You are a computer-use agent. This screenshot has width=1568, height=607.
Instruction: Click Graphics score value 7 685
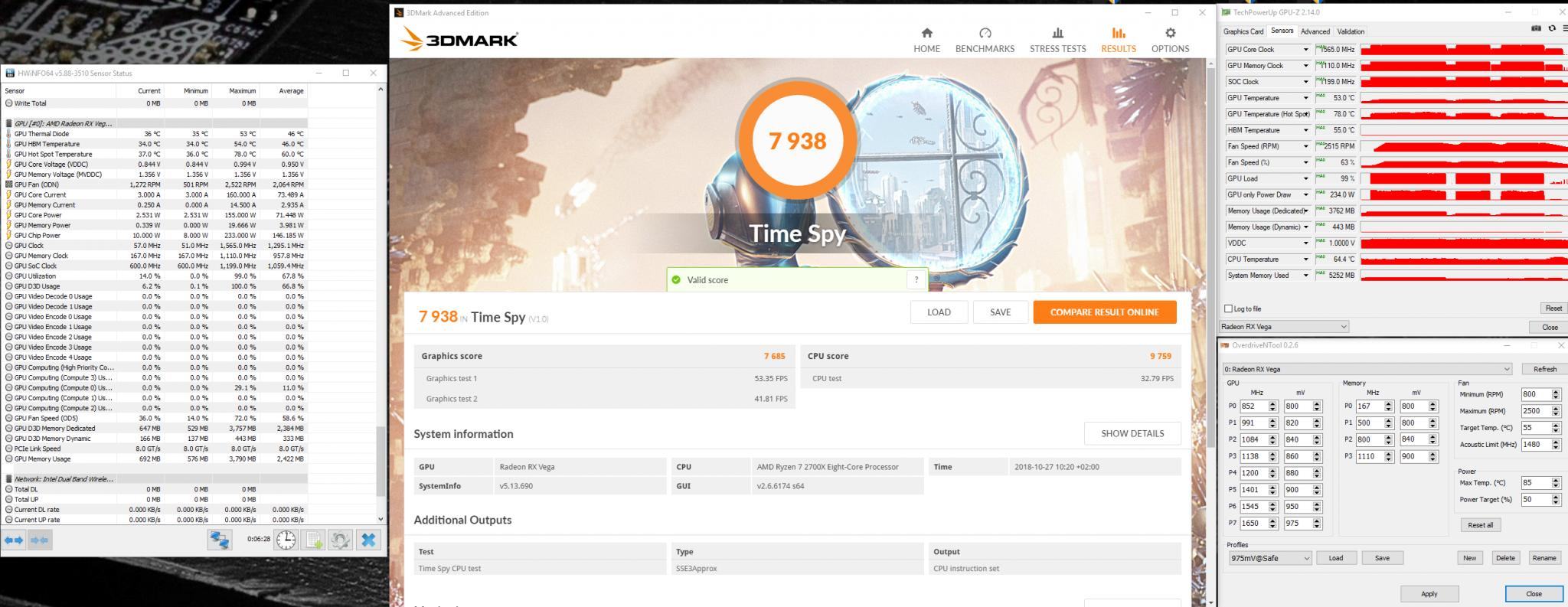tap(774, 356)
